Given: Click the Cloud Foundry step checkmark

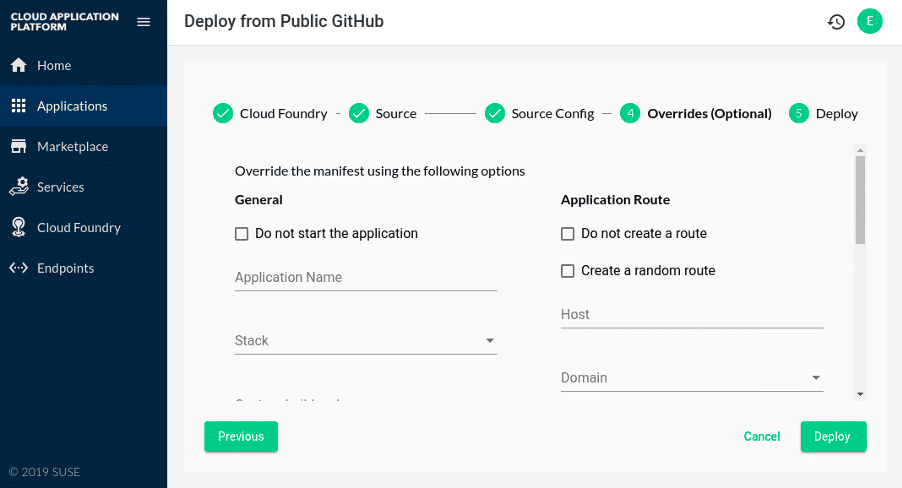Looking at the screenshot, I should [x=223, y=113].
